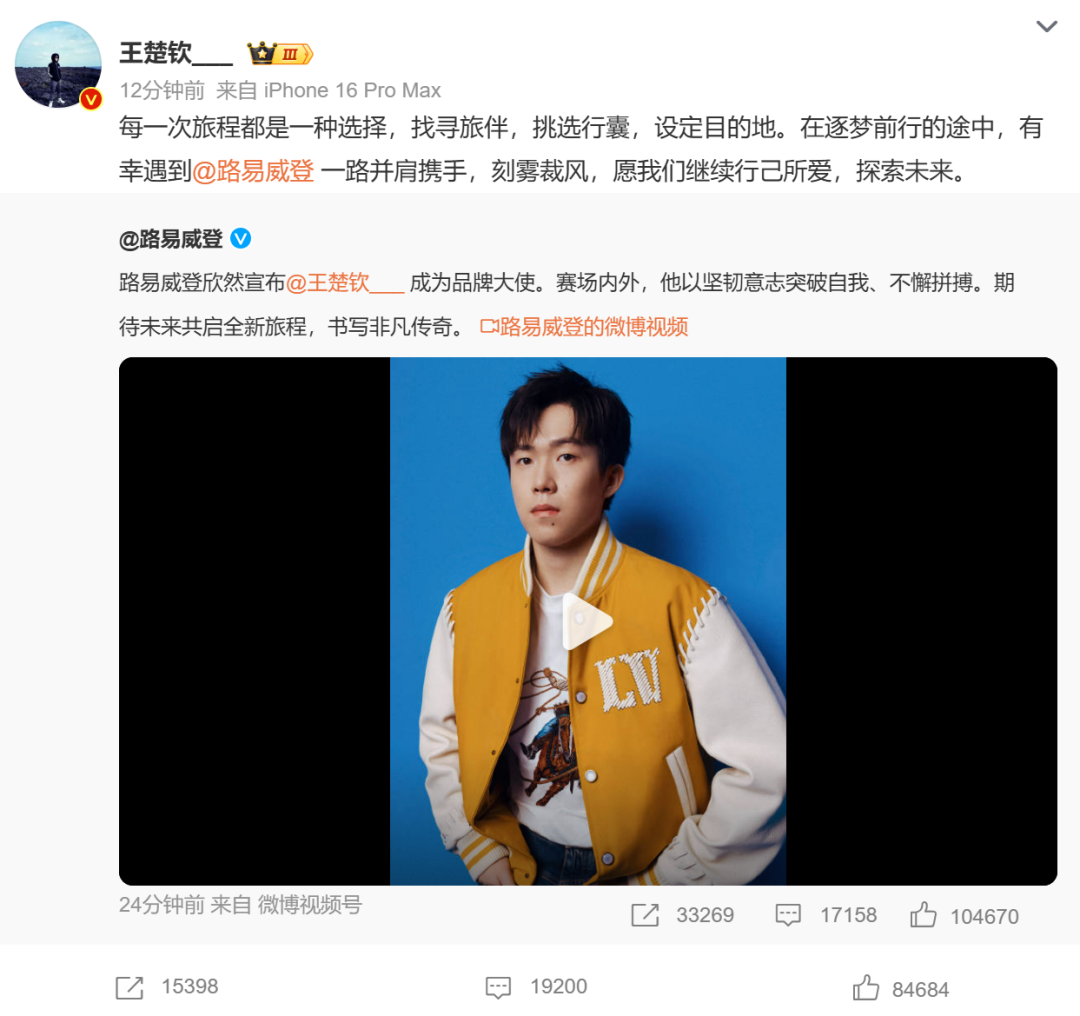The image size is (1080, 1016).
Task: Open the quoted post author @路易威登
Action: click(171, 239)
